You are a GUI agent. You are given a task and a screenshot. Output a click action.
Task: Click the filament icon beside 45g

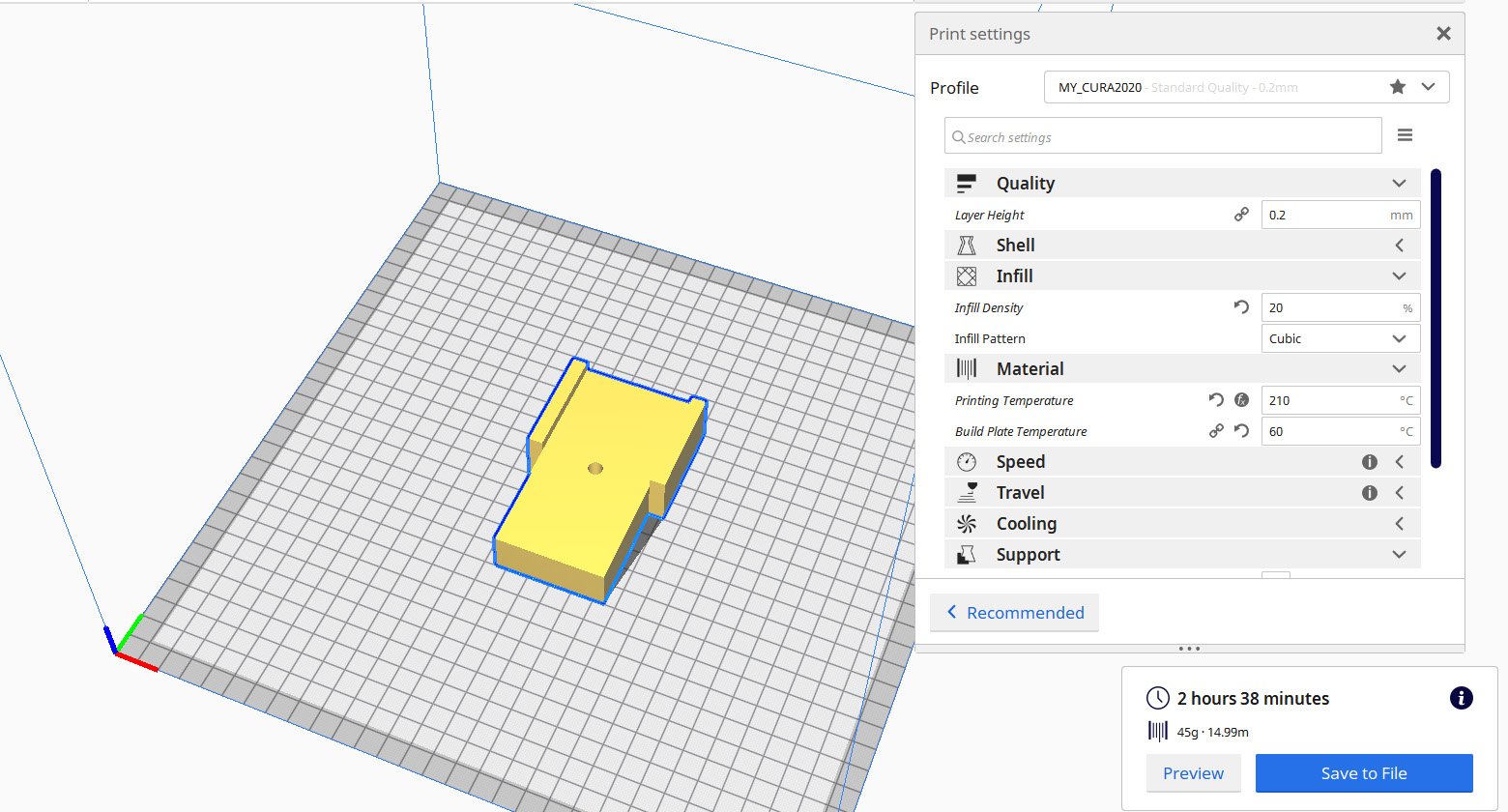1157,731
